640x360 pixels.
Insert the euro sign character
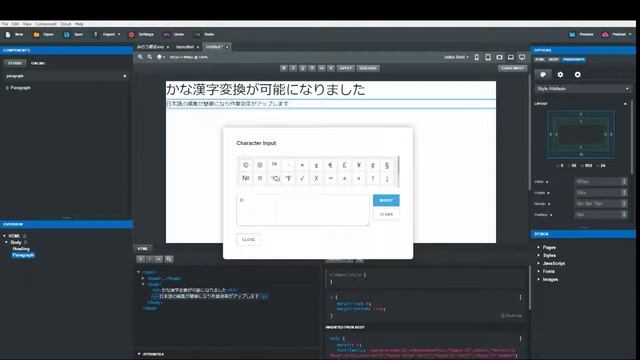[x=330, y=165]
